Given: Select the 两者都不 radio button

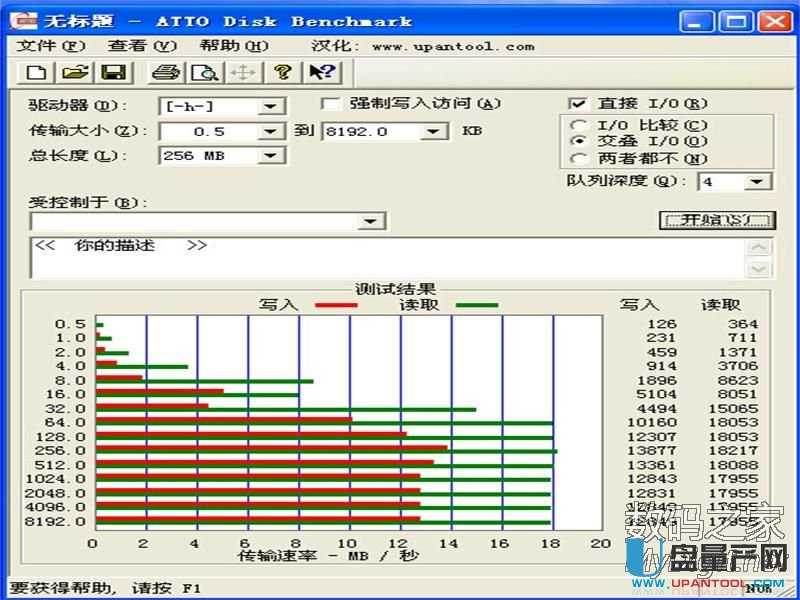Looking at the screenshot, I should pos(578,158).
